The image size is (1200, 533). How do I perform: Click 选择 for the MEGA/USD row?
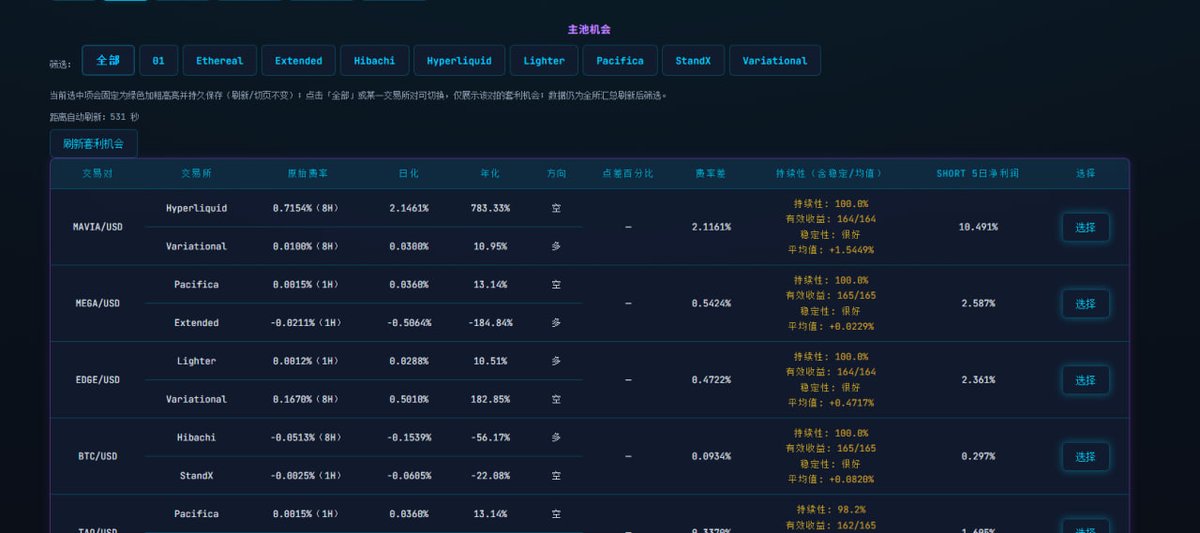pos(1085,303)
